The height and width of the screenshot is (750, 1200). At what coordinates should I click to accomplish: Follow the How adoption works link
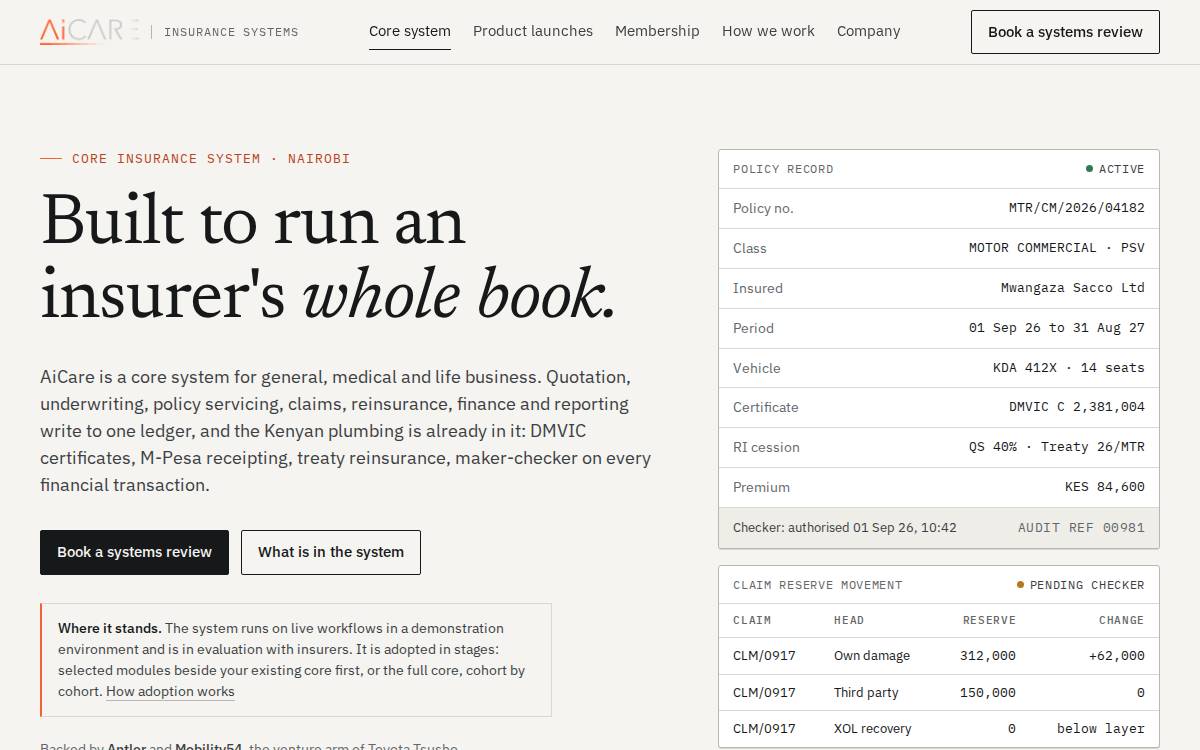click(170, 691)
